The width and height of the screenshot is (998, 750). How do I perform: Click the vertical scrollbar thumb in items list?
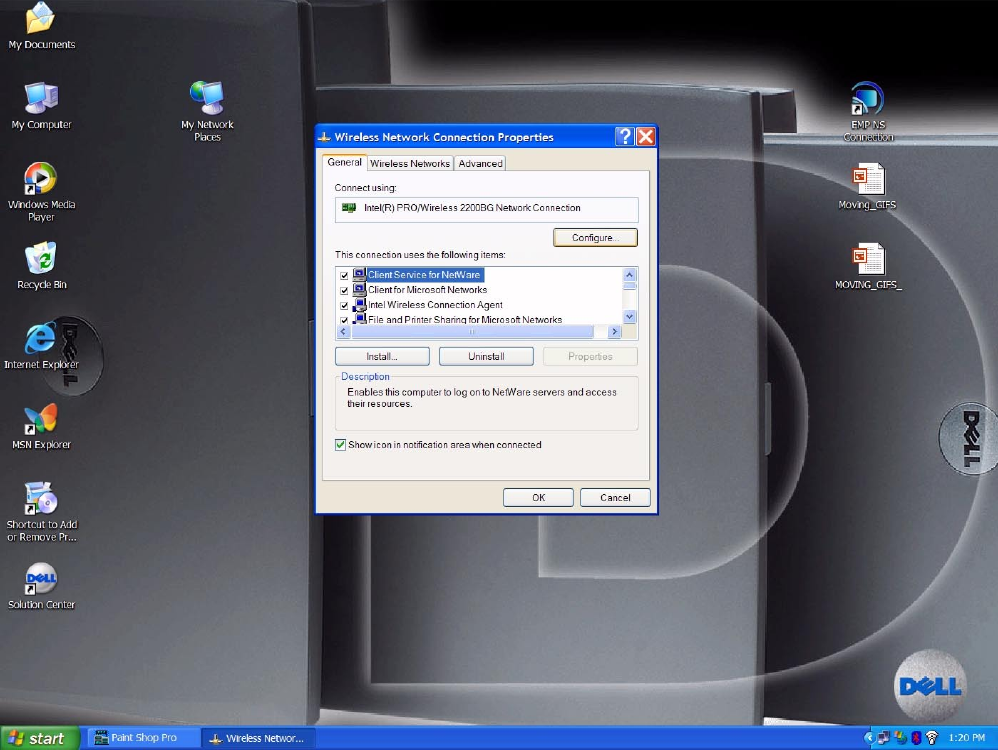pyautogui.click(x=629, y=287)
